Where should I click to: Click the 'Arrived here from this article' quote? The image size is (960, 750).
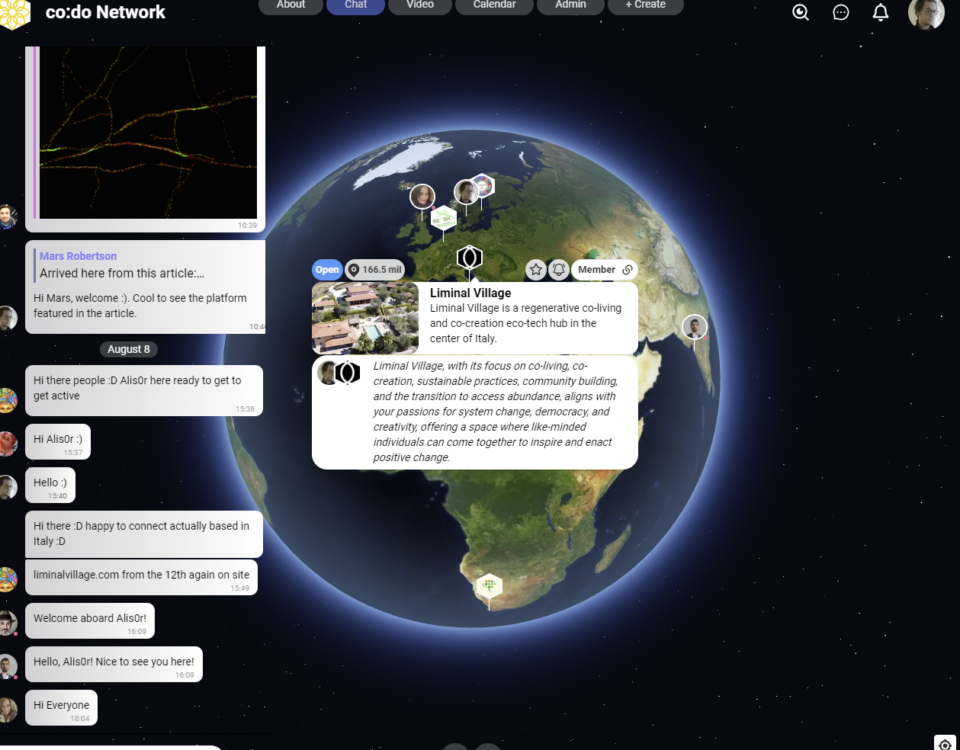(x=122, y=273)
